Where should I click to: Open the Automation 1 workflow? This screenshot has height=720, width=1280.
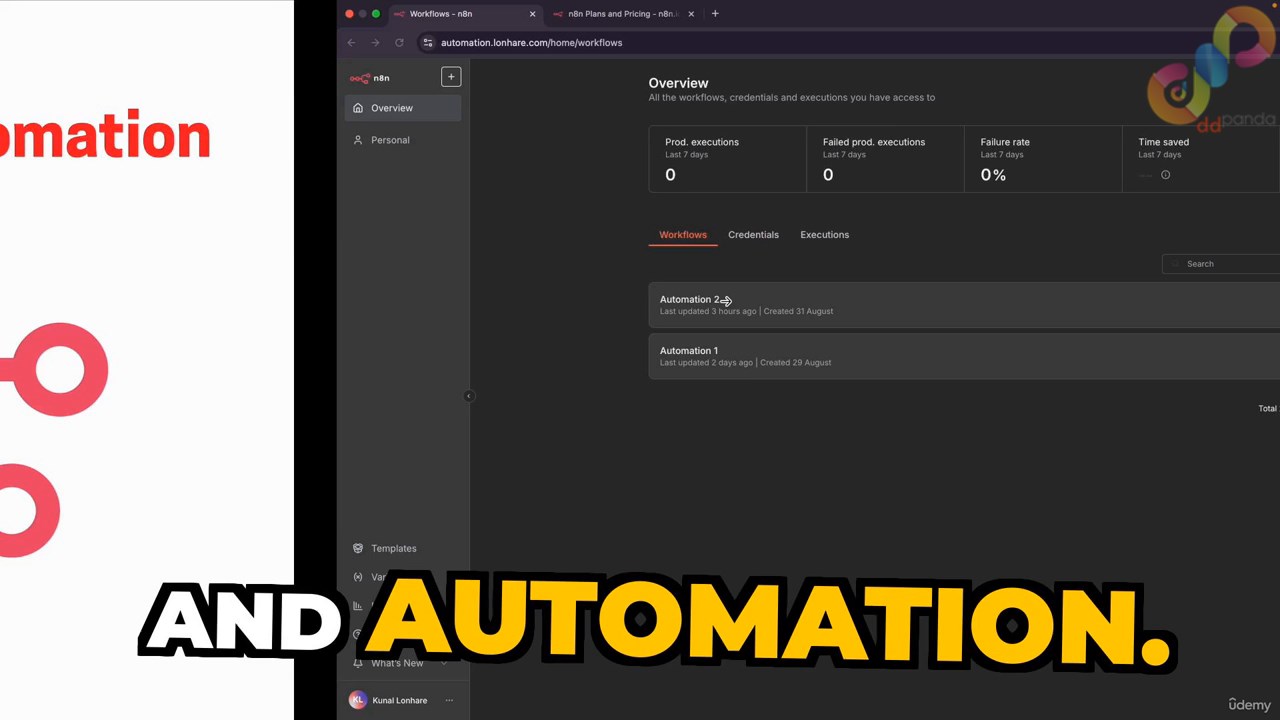coord(964,356)
